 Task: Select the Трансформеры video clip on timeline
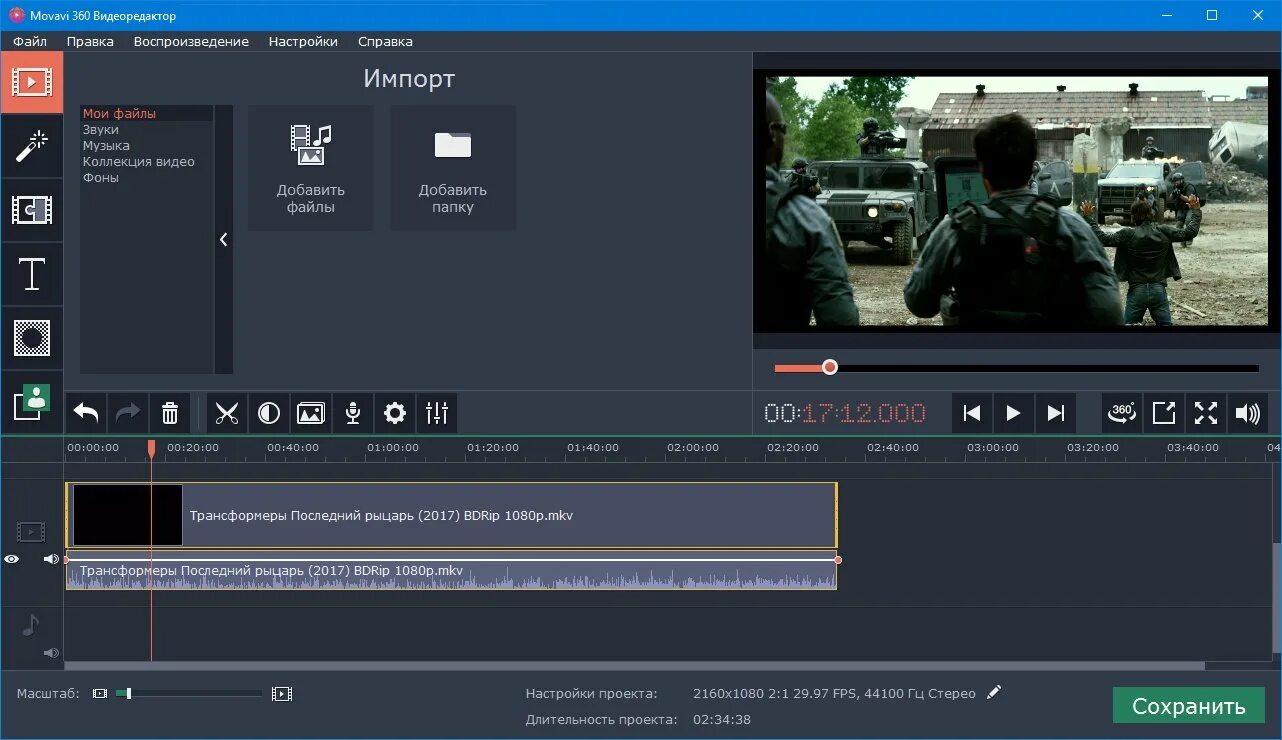coord(451,516)
